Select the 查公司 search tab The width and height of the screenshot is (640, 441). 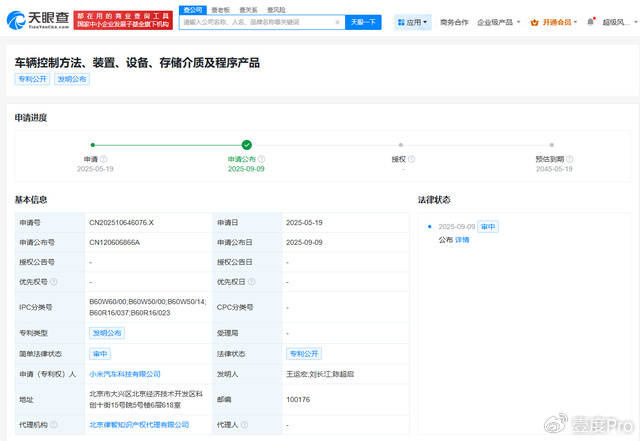click(x=193, y=10)
